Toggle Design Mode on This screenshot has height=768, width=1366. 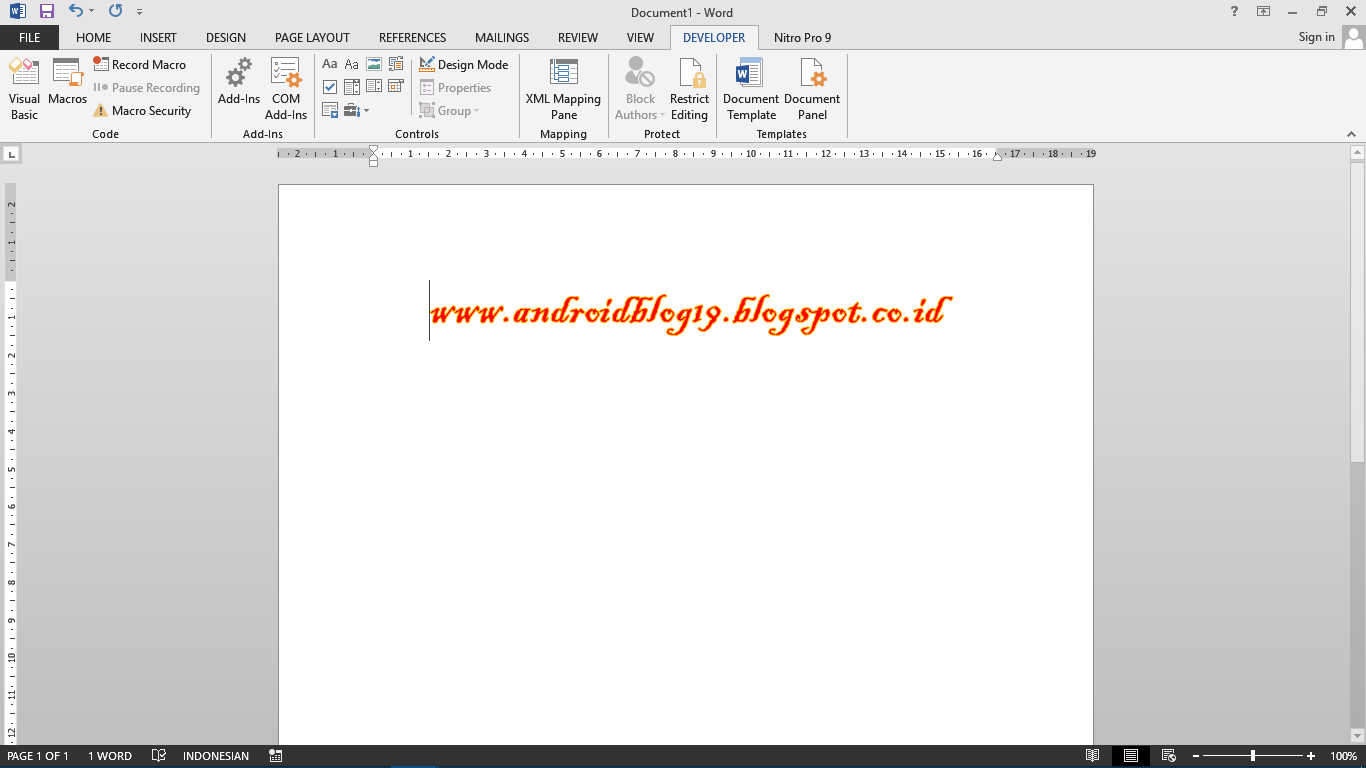pos(463,64)
